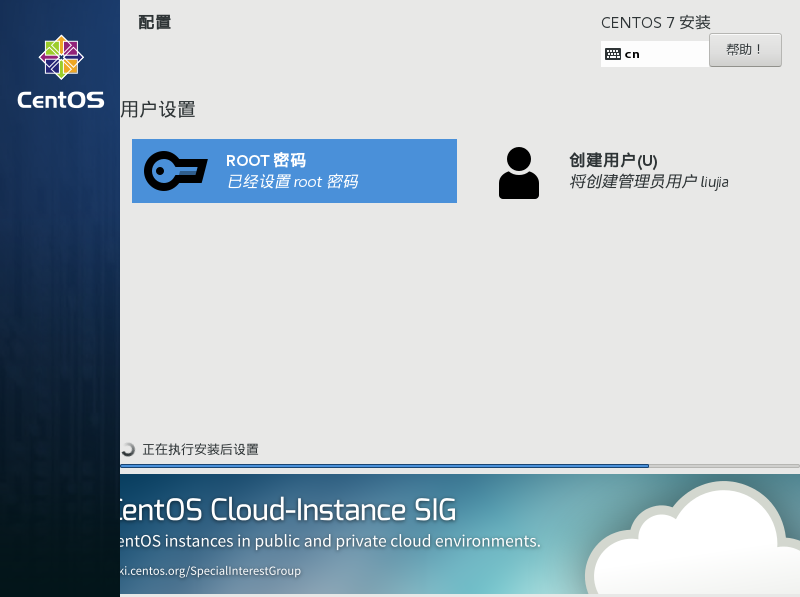Click the user silhouette icon

click(518, 173)
